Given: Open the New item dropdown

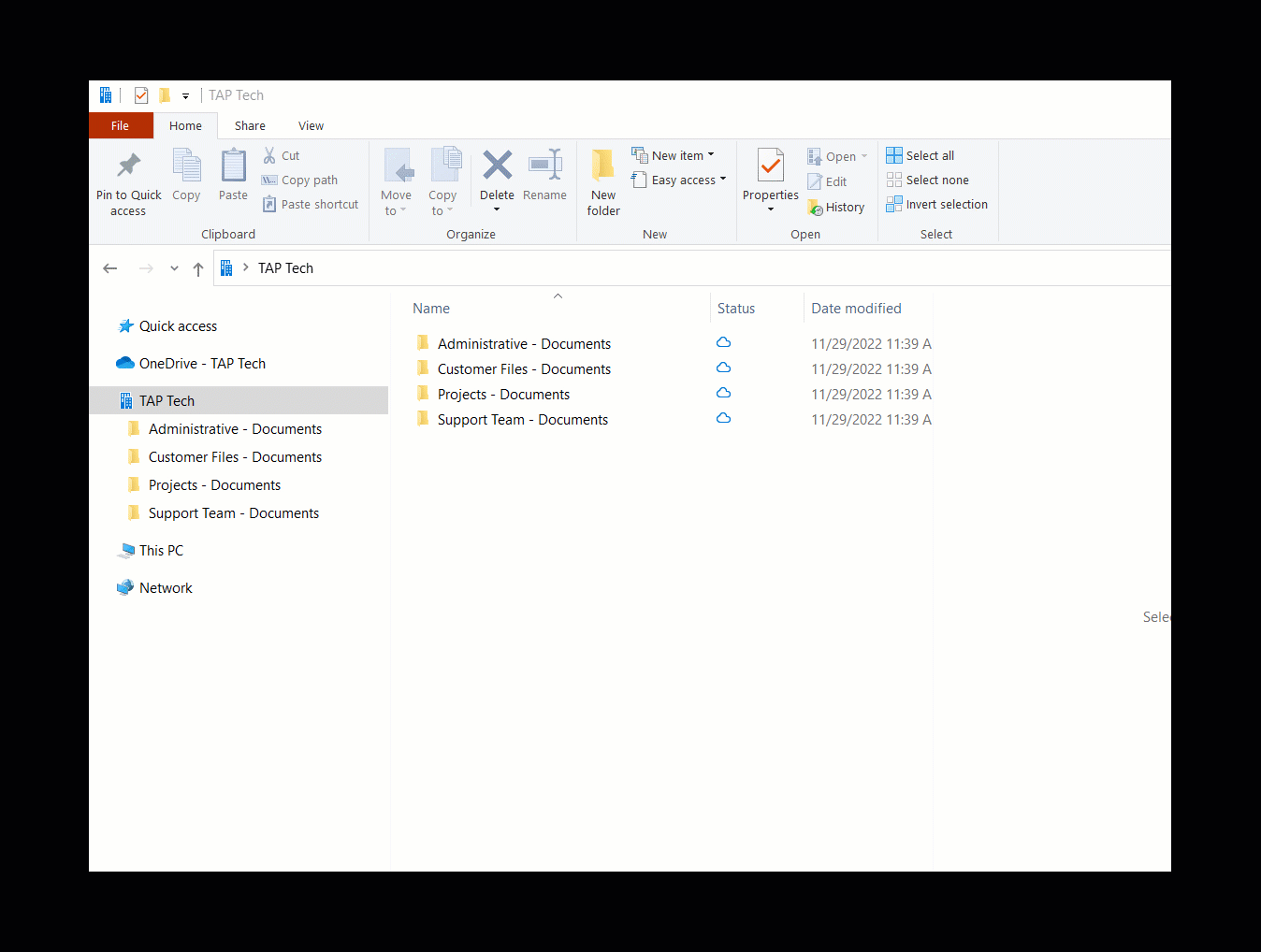Looking at the screenshot, I should (x=674, y=155).
